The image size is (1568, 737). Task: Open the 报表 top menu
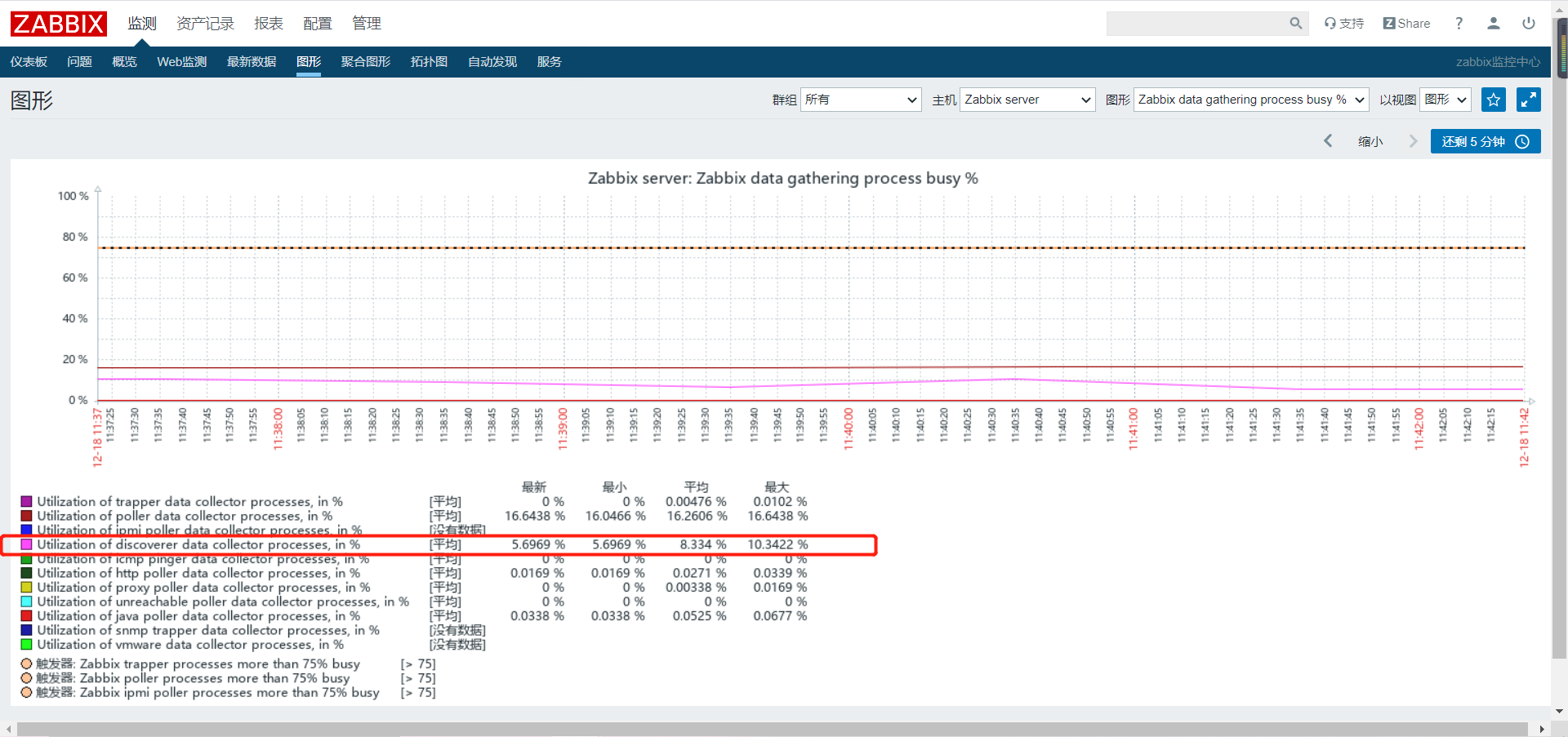tap(269, 24)
